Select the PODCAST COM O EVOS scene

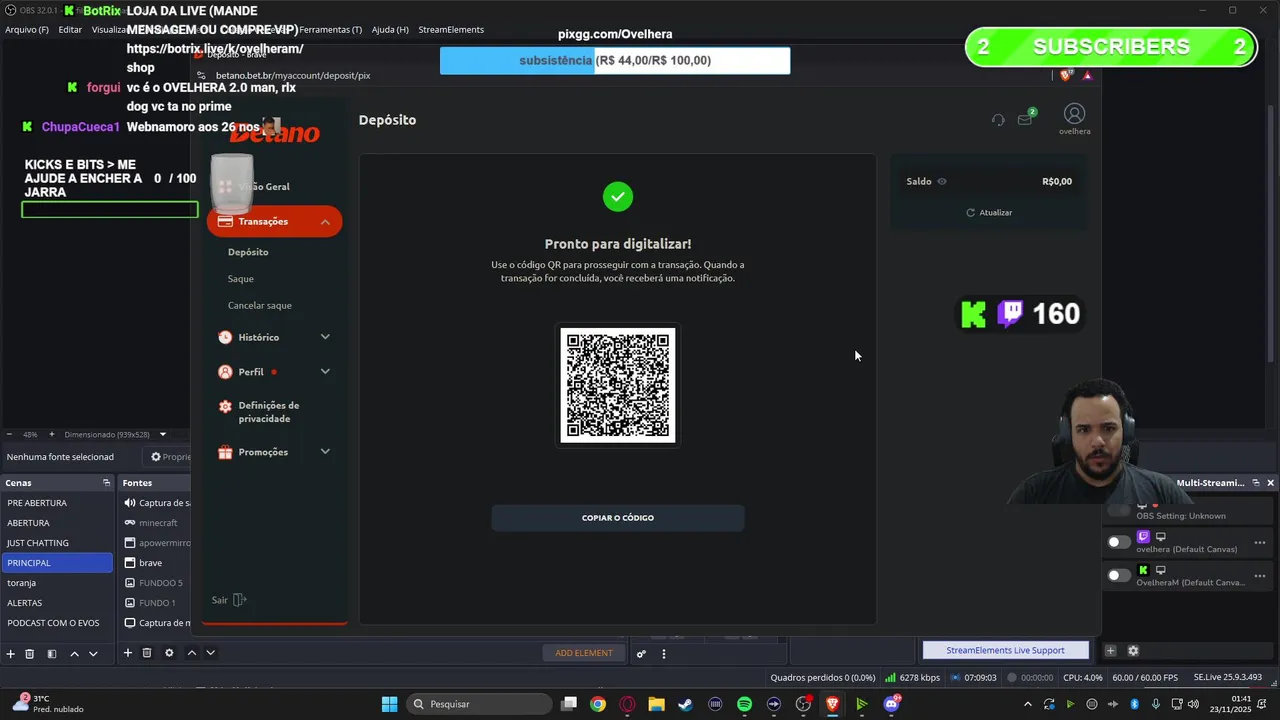click(57, 623)
